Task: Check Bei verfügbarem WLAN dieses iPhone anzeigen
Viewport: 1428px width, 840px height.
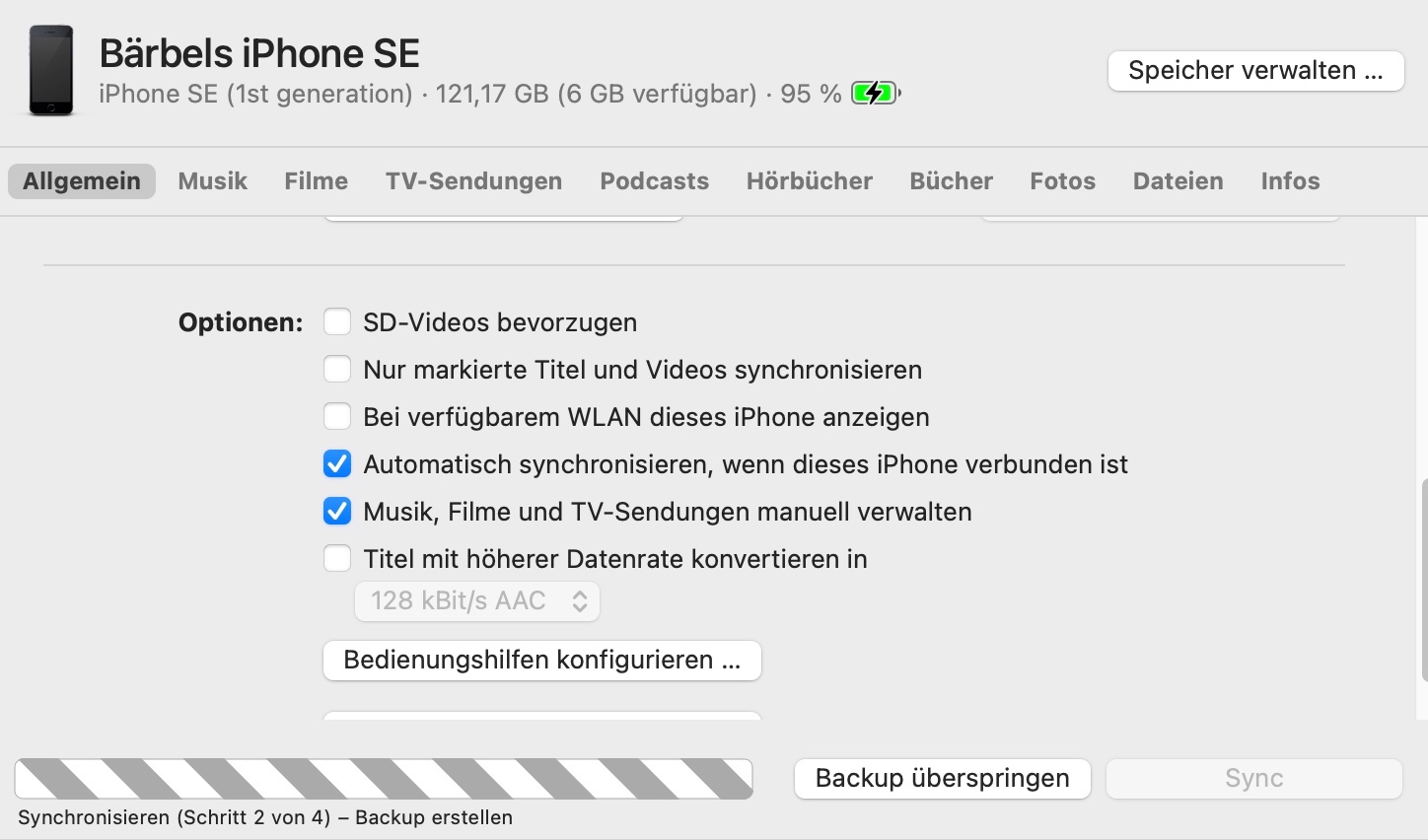Action: (x=337, y=417)
